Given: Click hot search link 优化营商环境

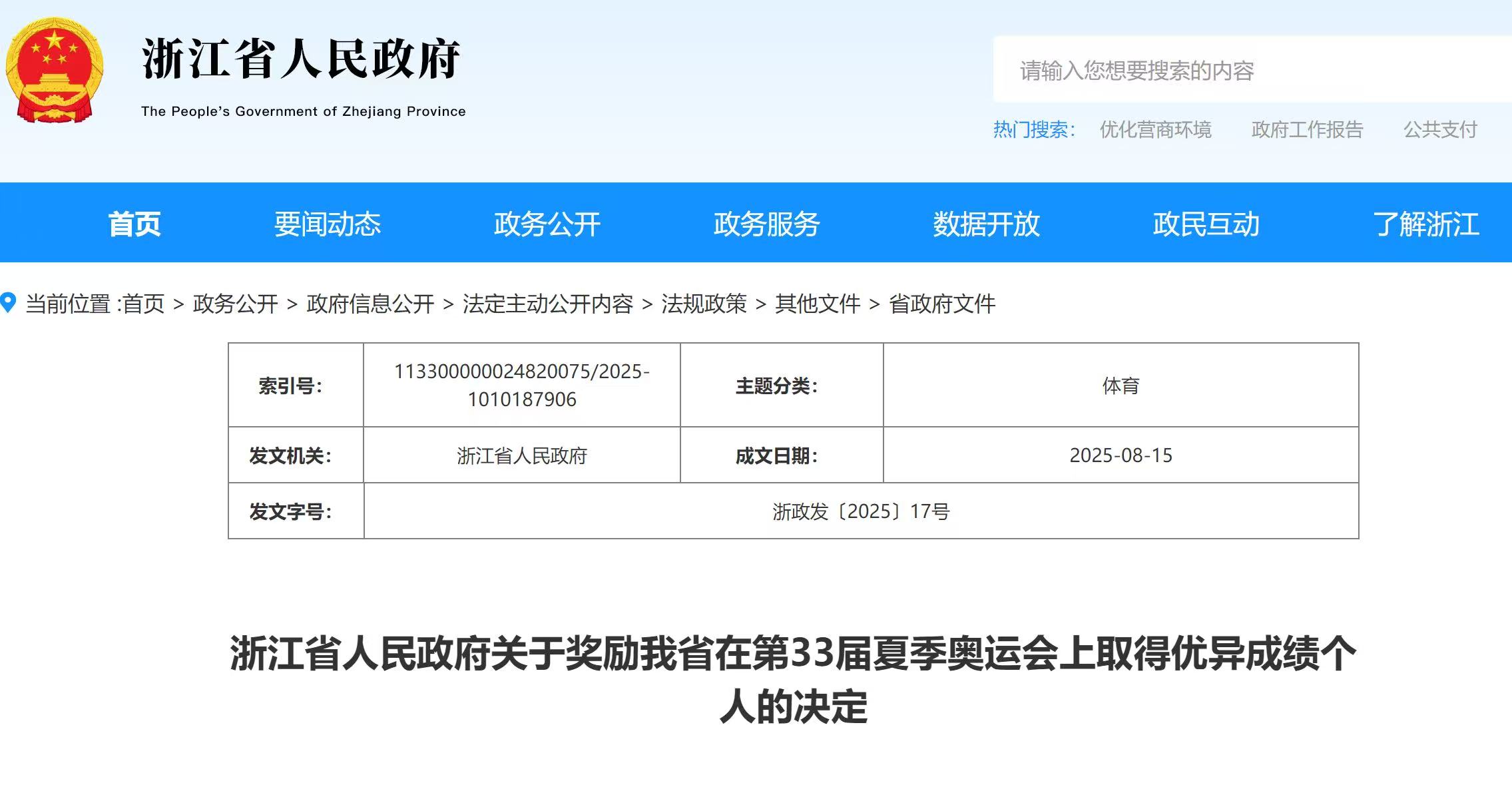Looking at the screenshot, I should pyautogui.click(x=1155, y=129).
